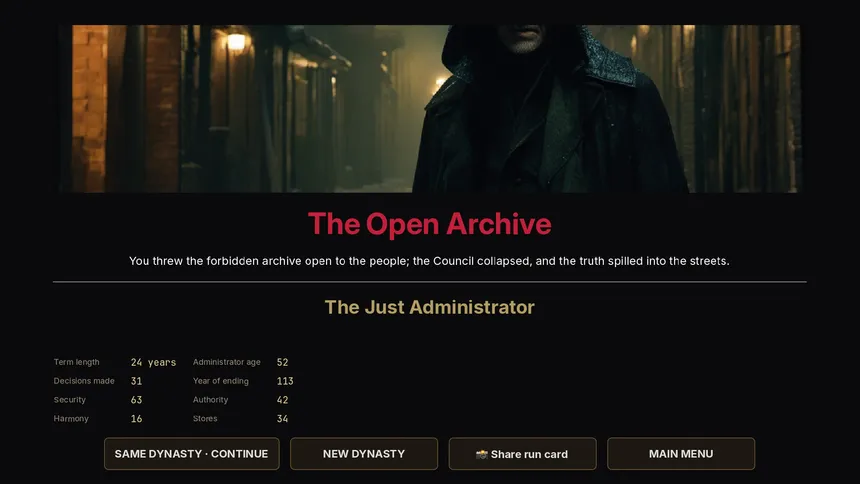
Task: Open the Share run card option
Action: [x=522, y=454]
